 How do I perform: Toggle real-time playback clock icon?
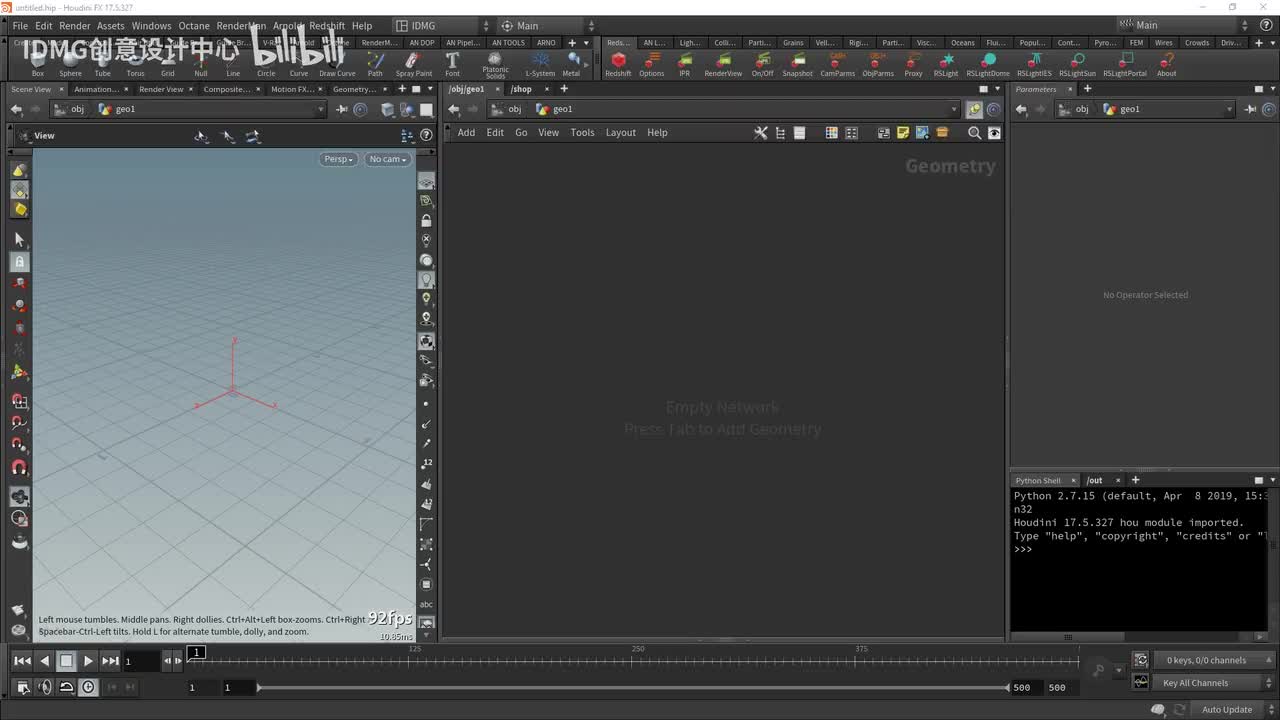(89, 687)
